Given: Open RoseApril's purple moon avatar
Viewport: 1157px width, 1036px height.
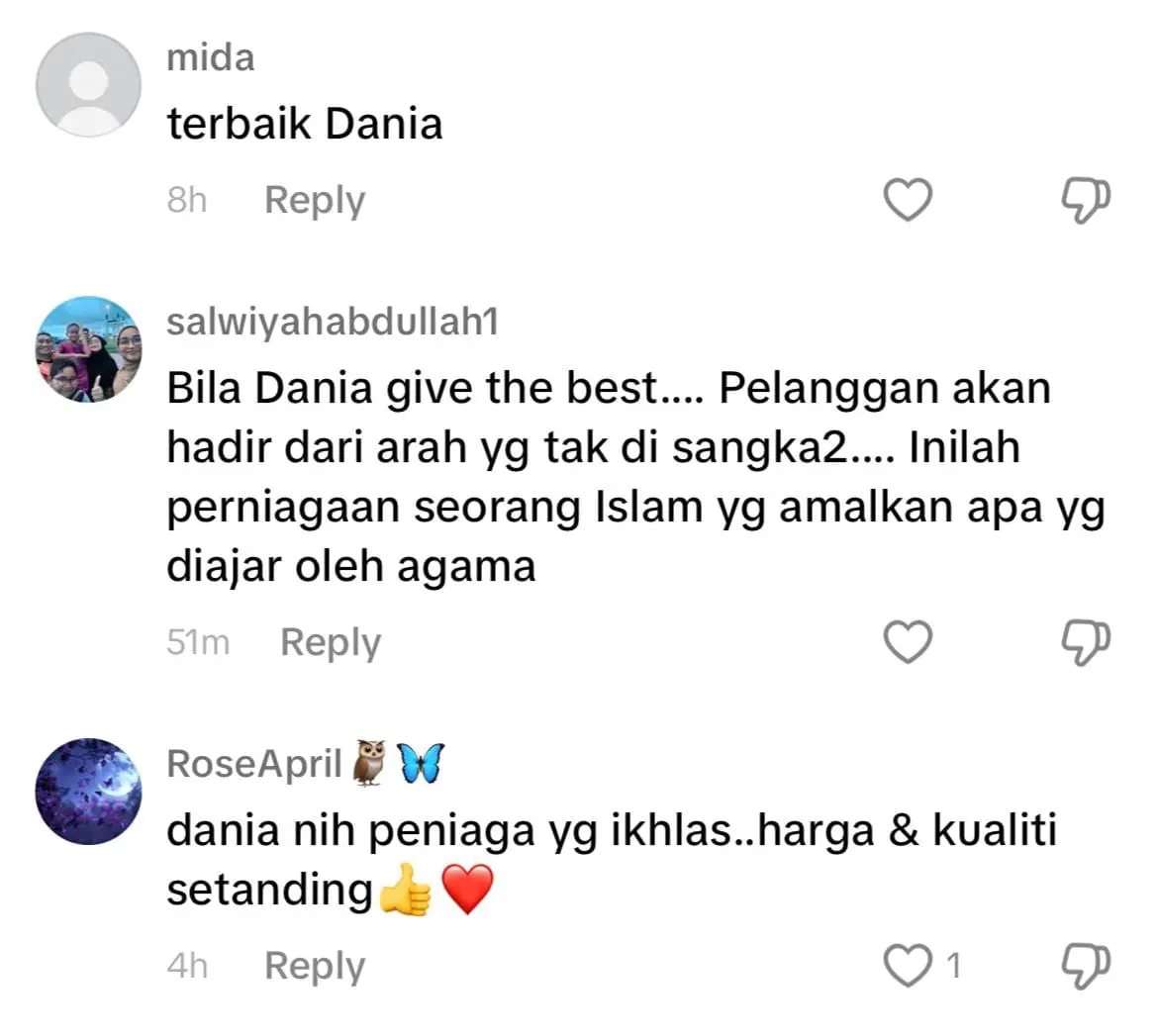Looking at the screenshot, I should tap(88, 791).
